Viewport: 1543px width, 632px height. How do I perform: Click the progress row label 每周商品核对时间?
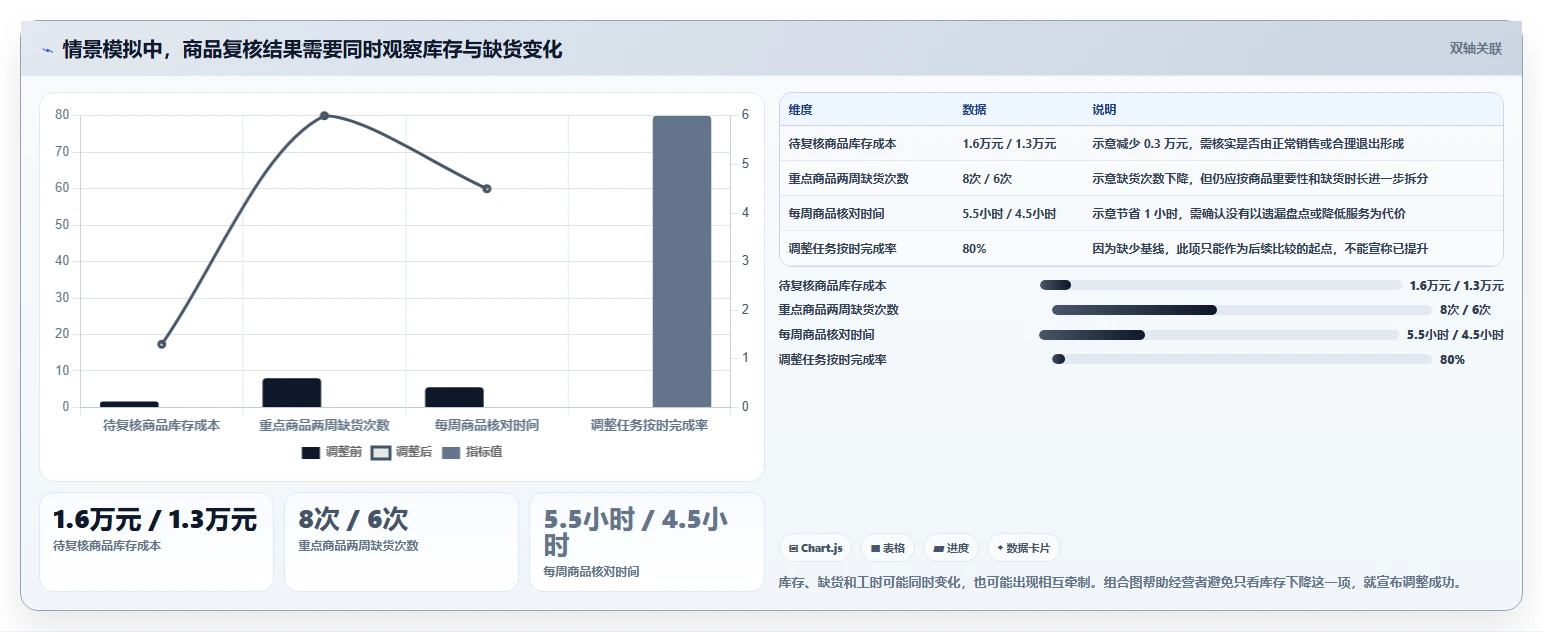825,335
